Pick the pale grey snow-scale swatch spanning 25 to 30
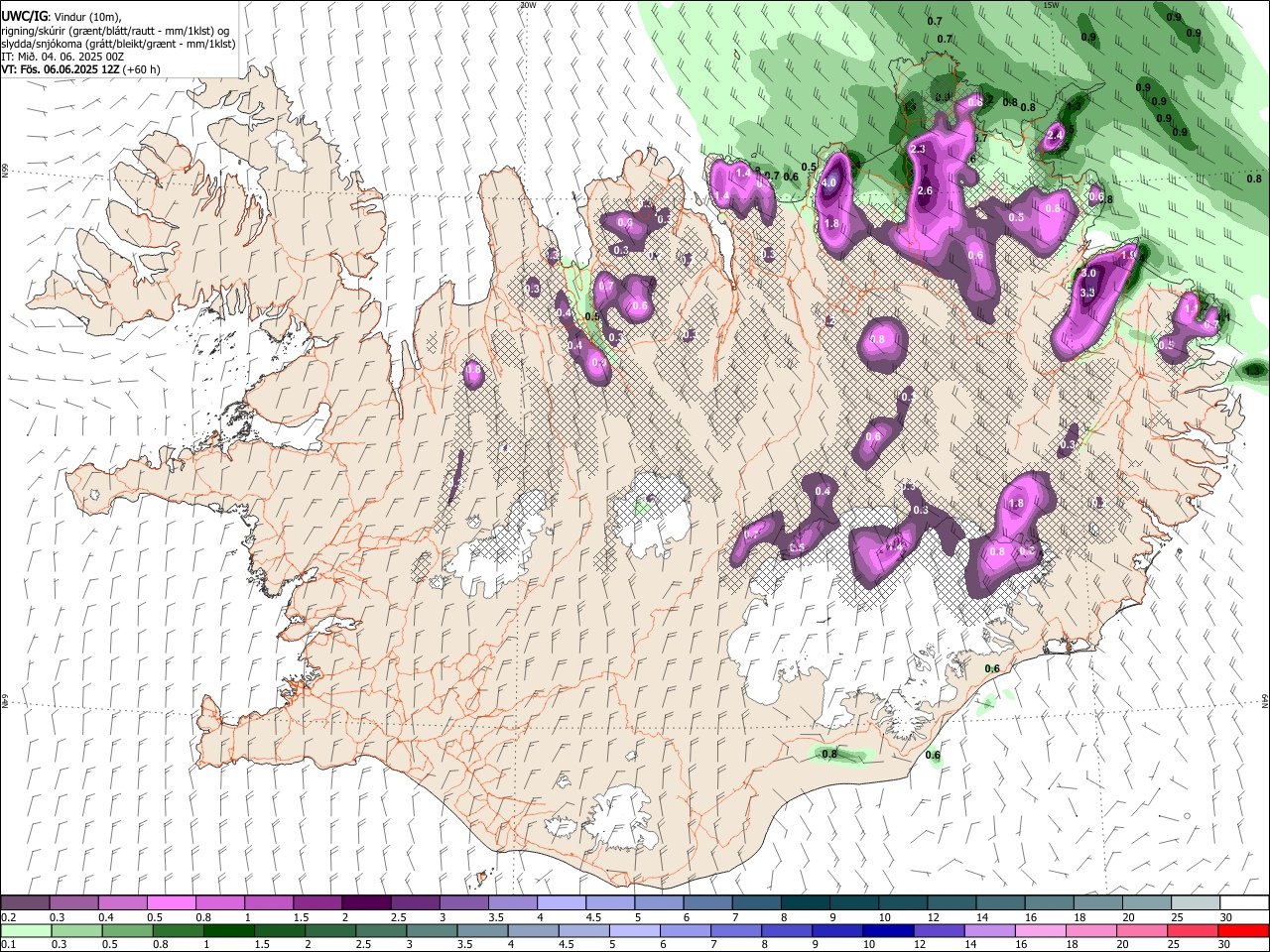 (1196, 903)
